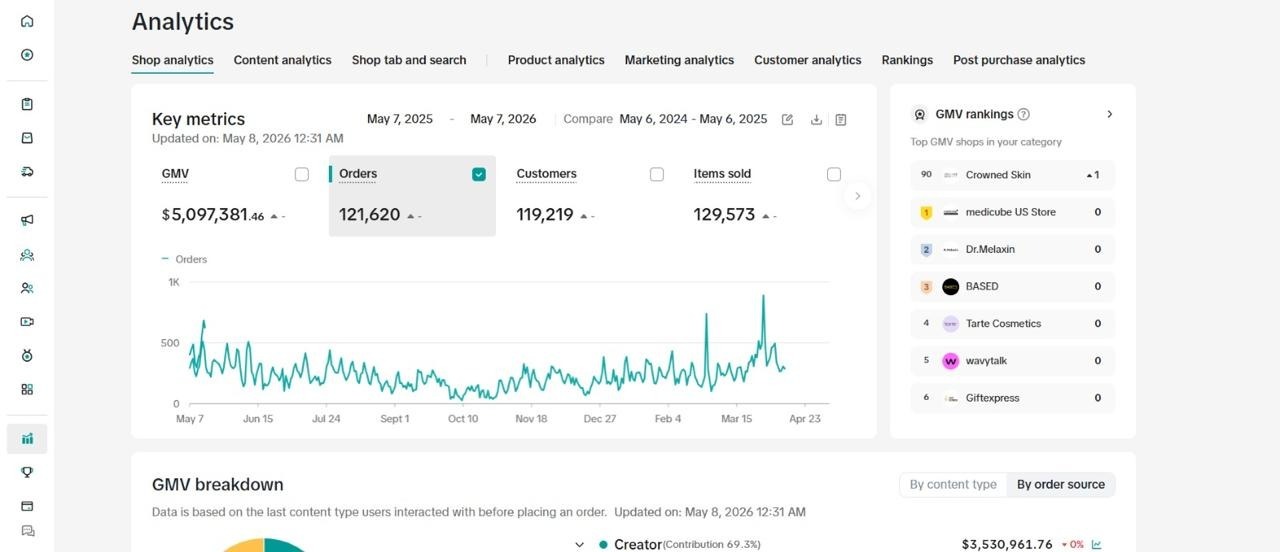Viewport: 1280px width, 552px height.
Task: Switch to the Content analytics tab
Action: 283,60
